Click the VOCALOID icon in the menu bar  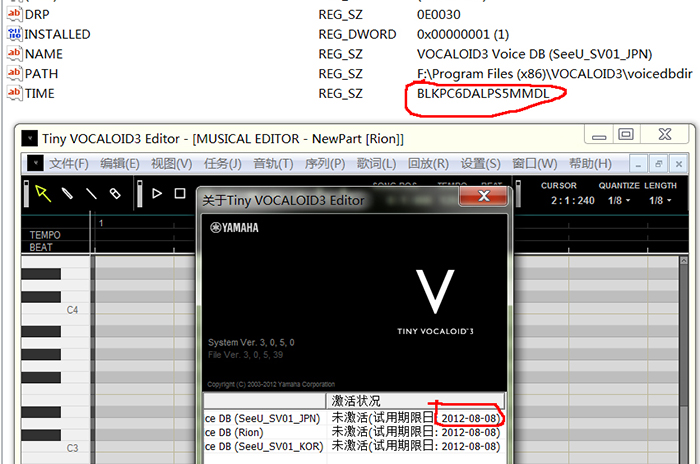(35, 163)
